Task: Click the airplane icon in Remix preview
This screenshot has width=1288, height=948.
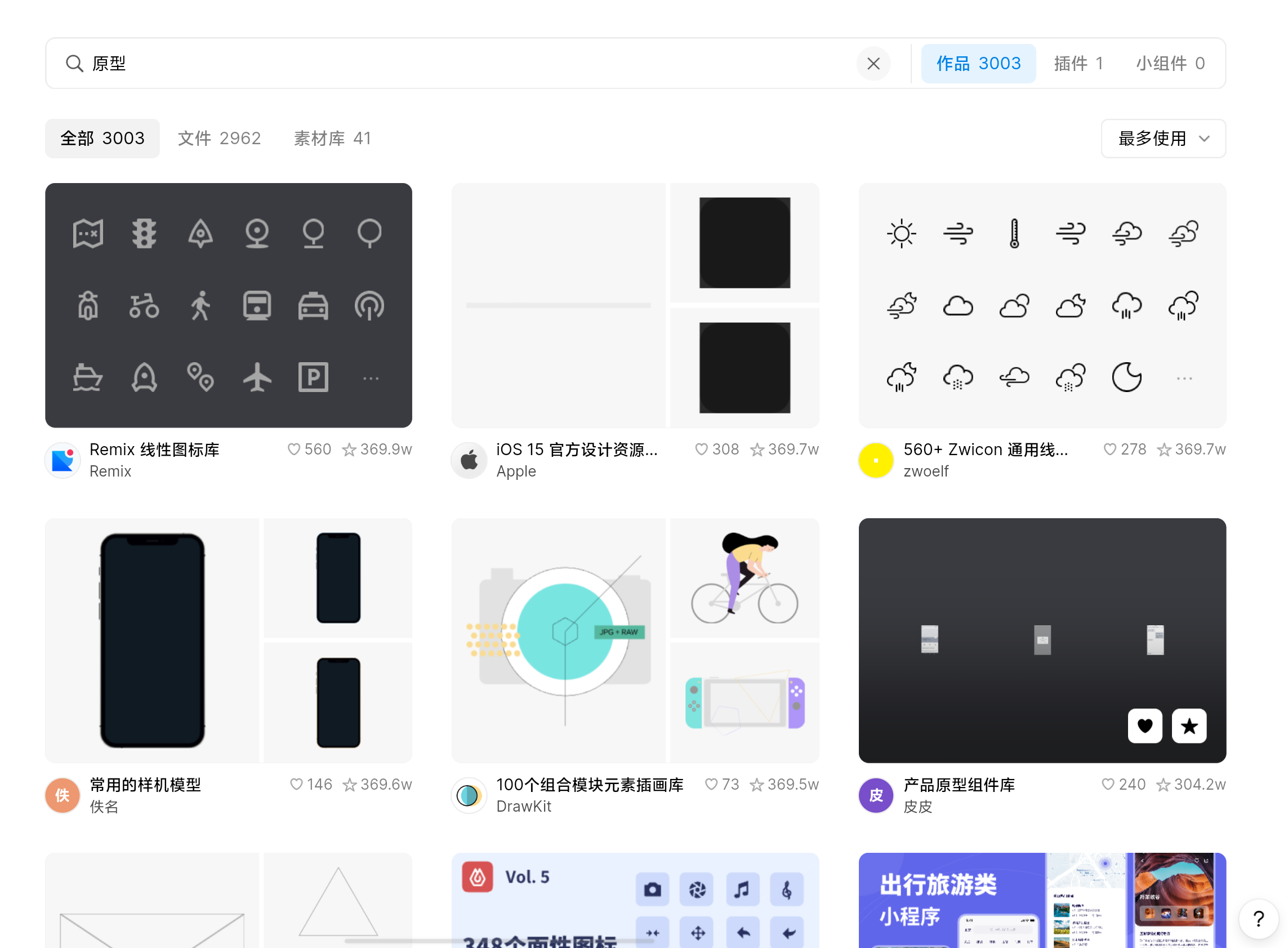Action: tap(257, 377)
